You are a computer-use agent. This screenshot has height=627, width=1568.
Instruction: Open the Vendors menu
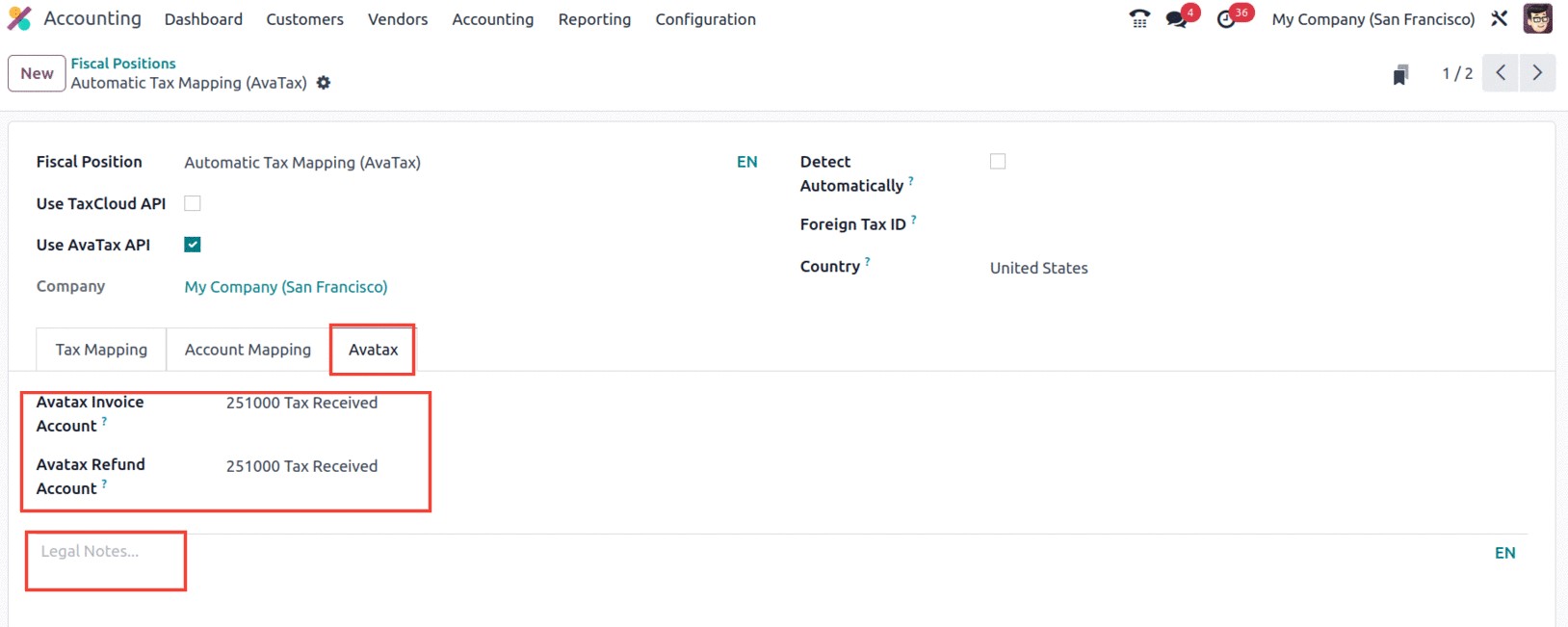(x=398, y=19)
